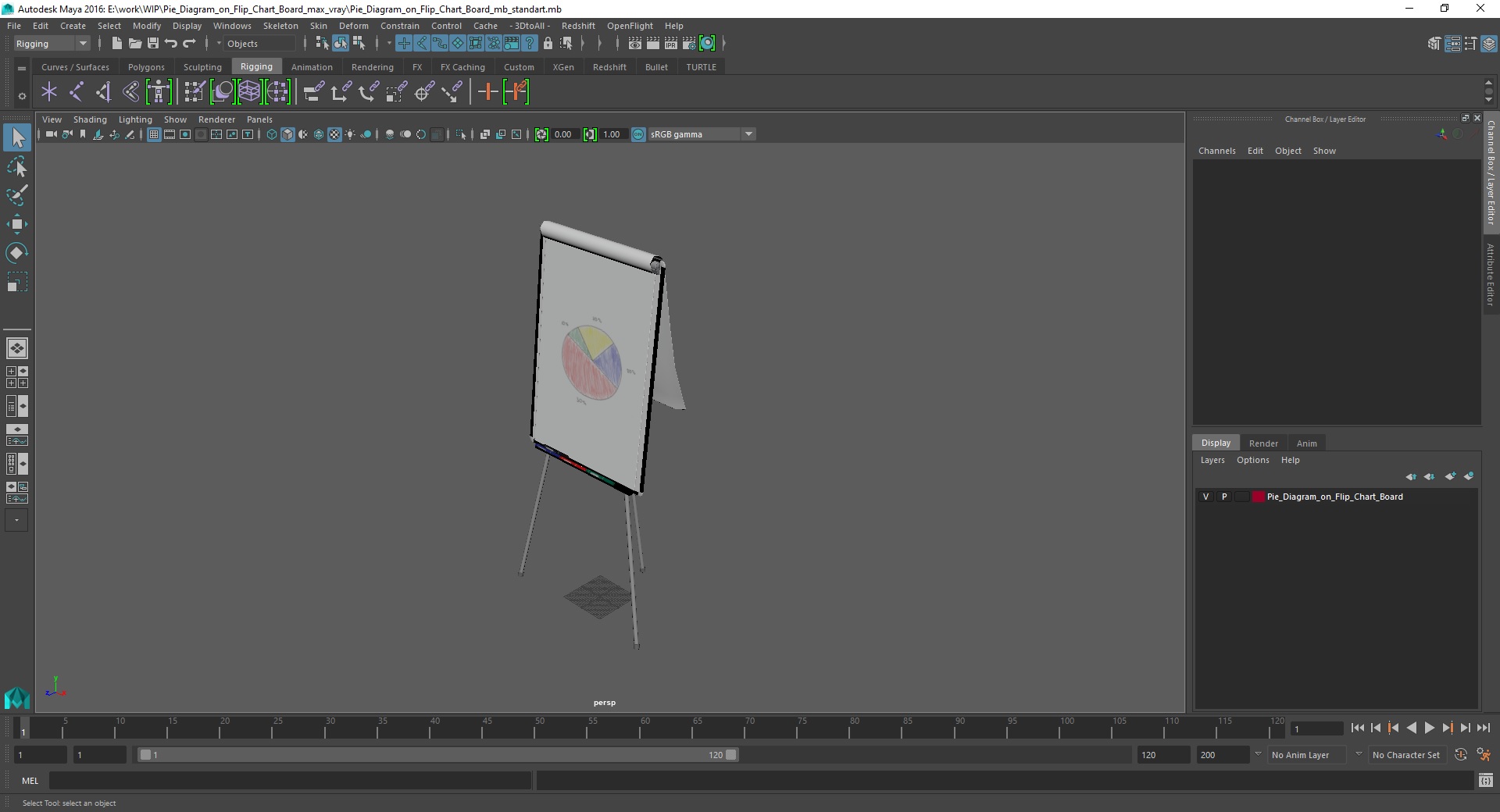
Task: Click the MEL command language label
Action: click(x=30, y=781)
